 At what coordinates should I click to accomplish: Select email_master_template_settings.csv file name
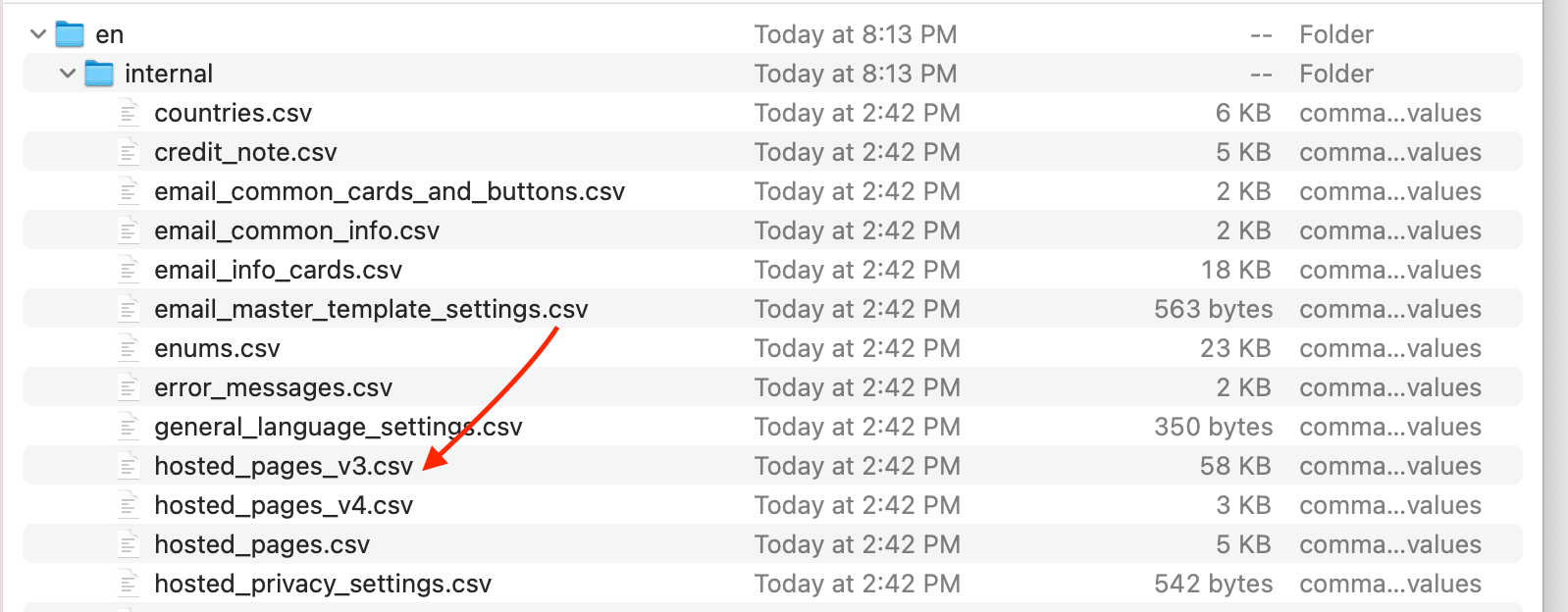[x=371, y=309]
